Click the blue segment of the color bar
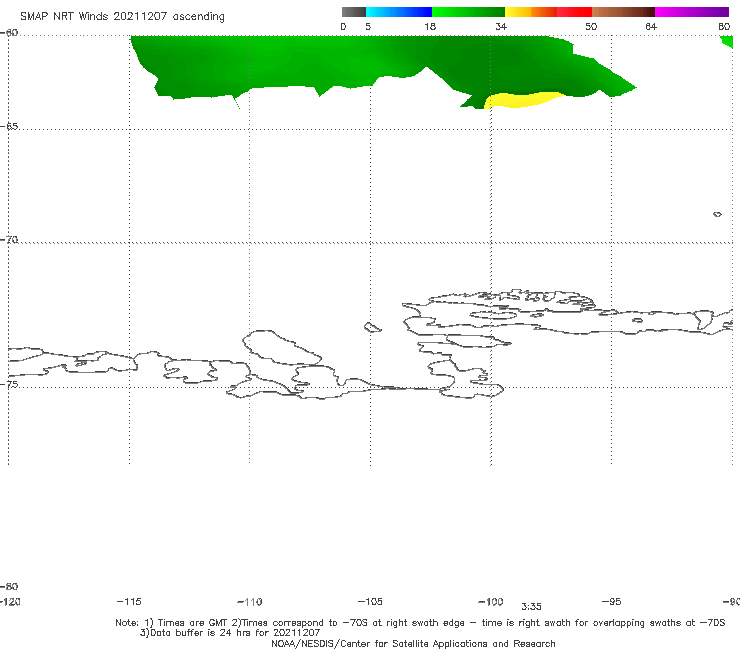This screenshot has height=650, width=740. click(399, 12)
